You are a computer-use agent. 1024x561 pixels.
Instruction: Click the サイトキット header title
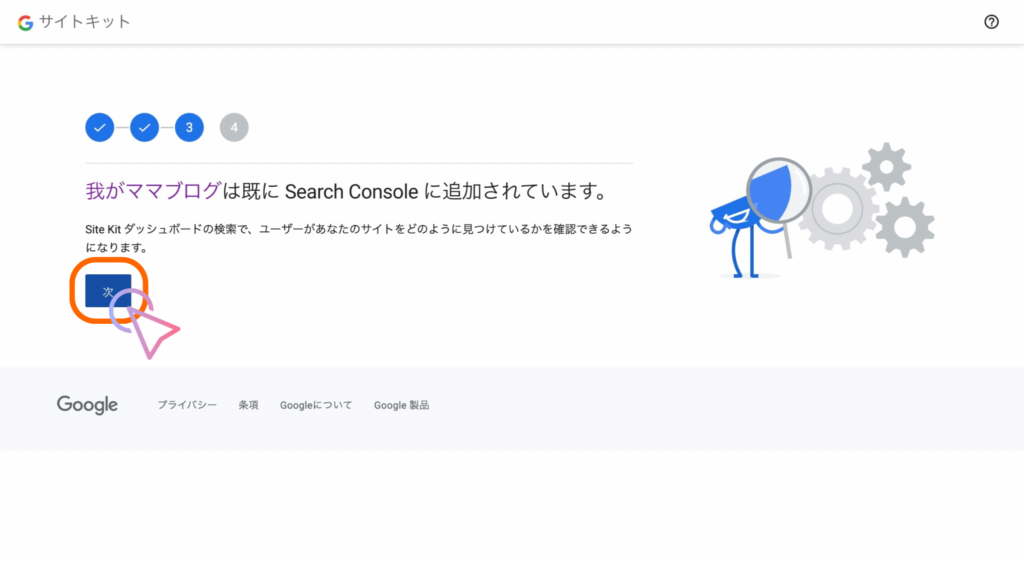click(x=85, y=22)
